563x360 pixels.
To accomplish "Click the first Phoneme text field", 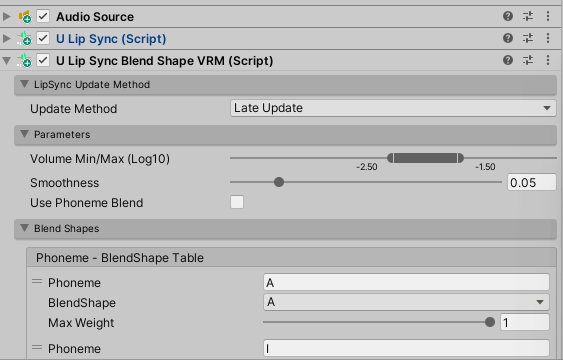I will pos(406,282).
